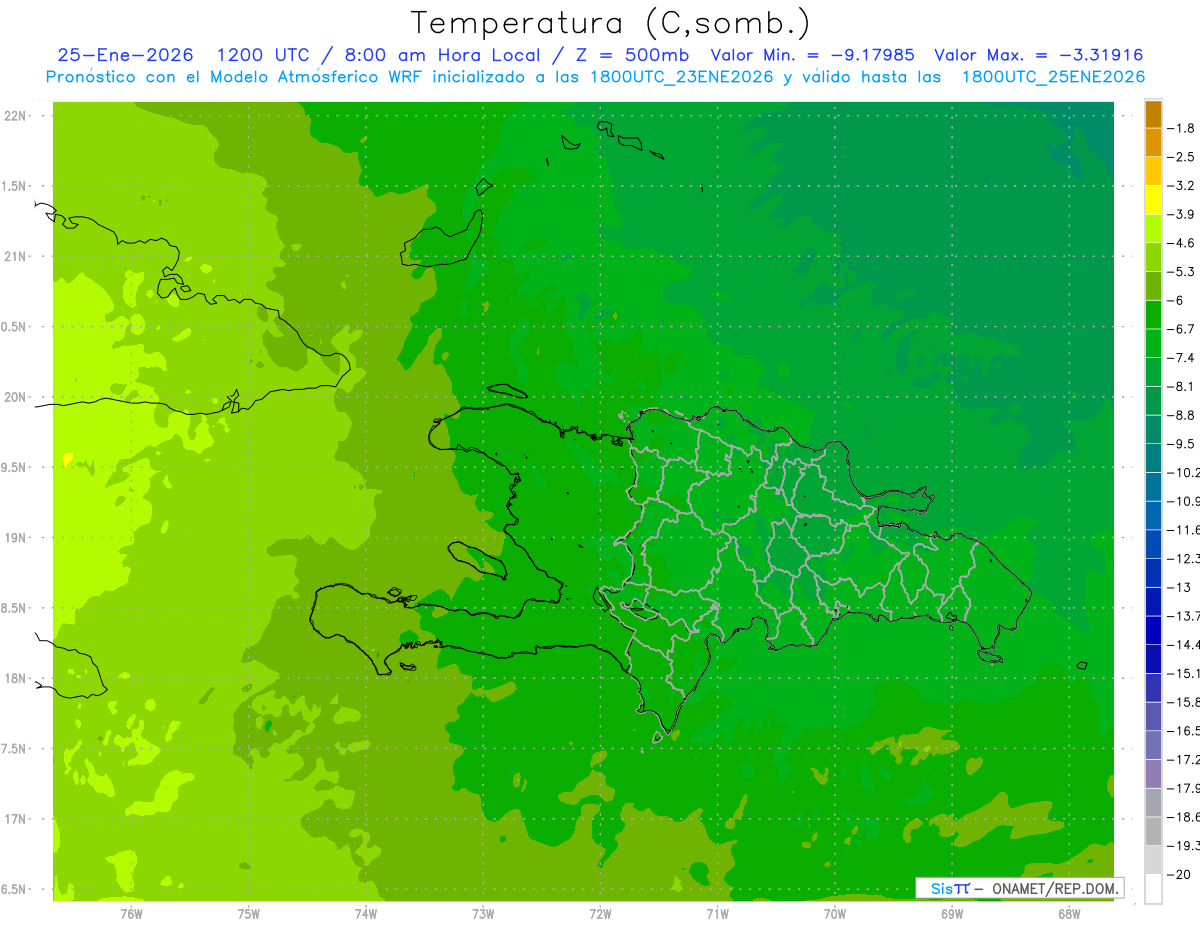Click the '68W' longitude label
Screen dimensions: 1200x927
pyautogui.click(x=1069, y=913)
